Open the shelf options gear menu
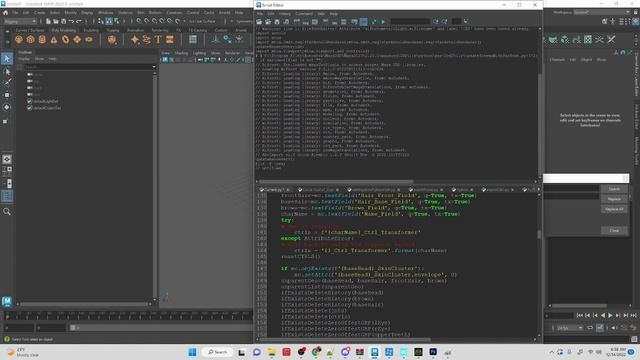This screenshot has width=640, height=360. pyautogui.click(x=7, y=41)
